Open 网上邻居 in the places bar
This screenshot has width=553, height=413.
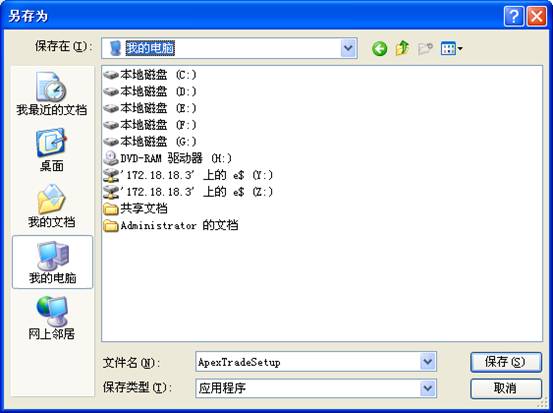pyautogui.click(x=51, y=318)
